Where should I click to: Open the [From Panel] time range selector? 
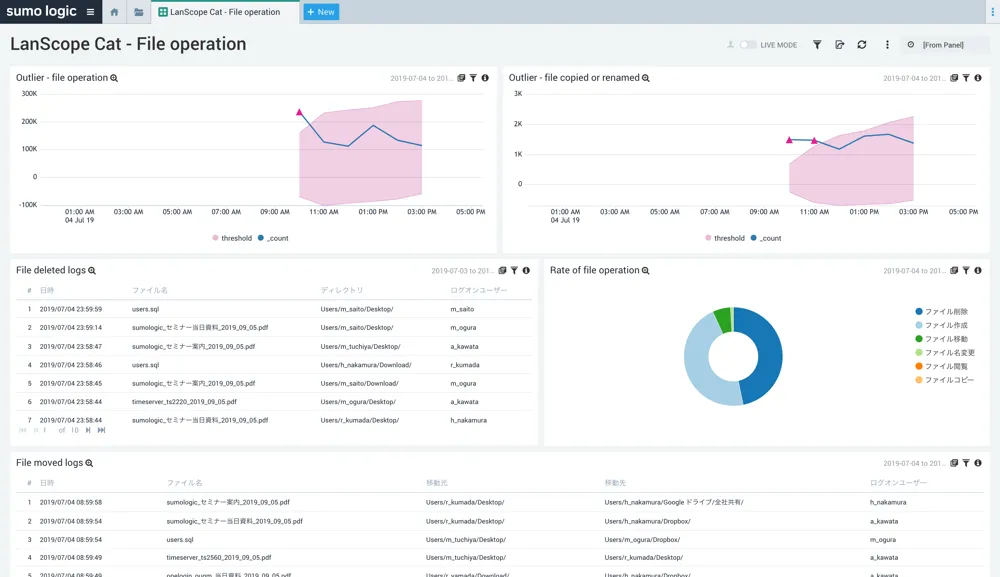[945, 45]
